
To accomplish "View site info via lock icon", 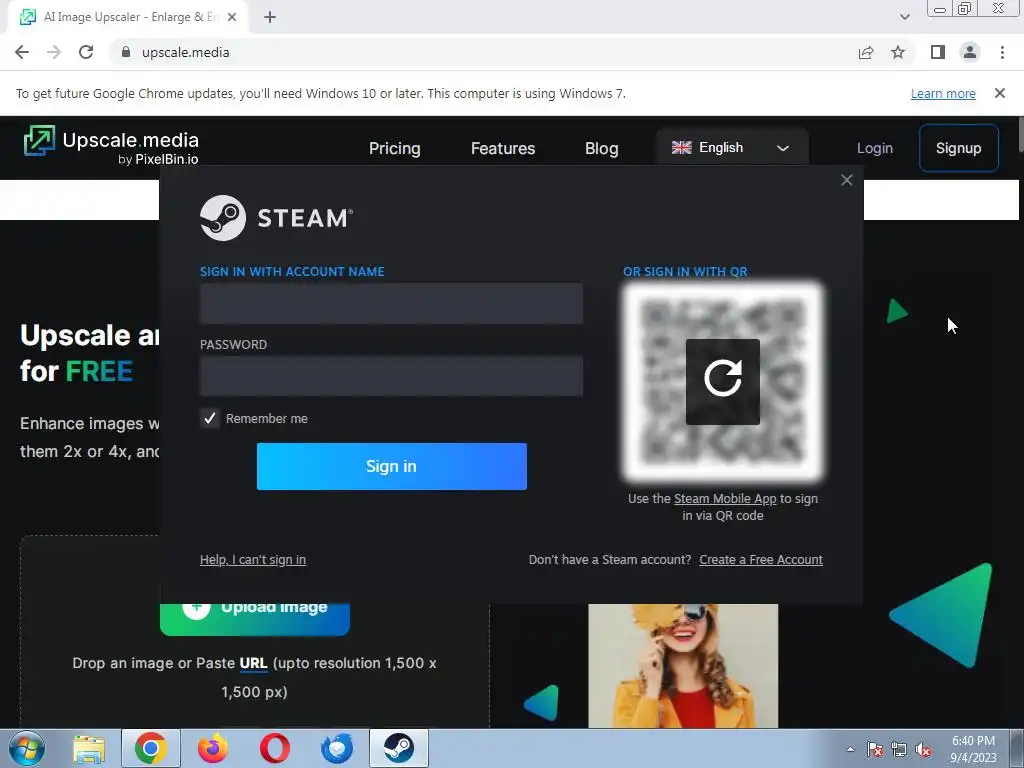I will (x=126, y=52).
